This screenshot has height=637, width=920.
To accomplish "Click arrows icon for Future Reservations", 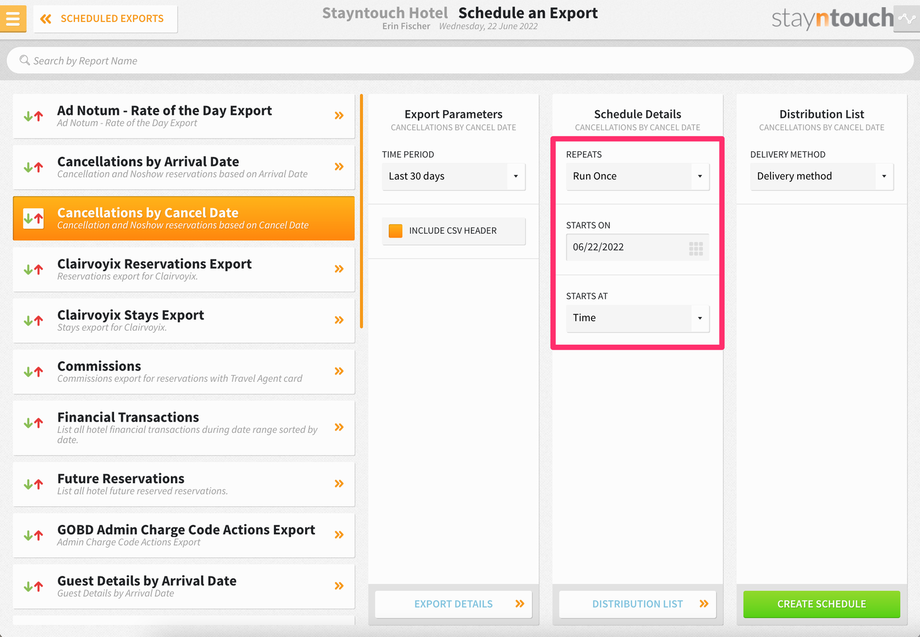I will tap(33, 484).
